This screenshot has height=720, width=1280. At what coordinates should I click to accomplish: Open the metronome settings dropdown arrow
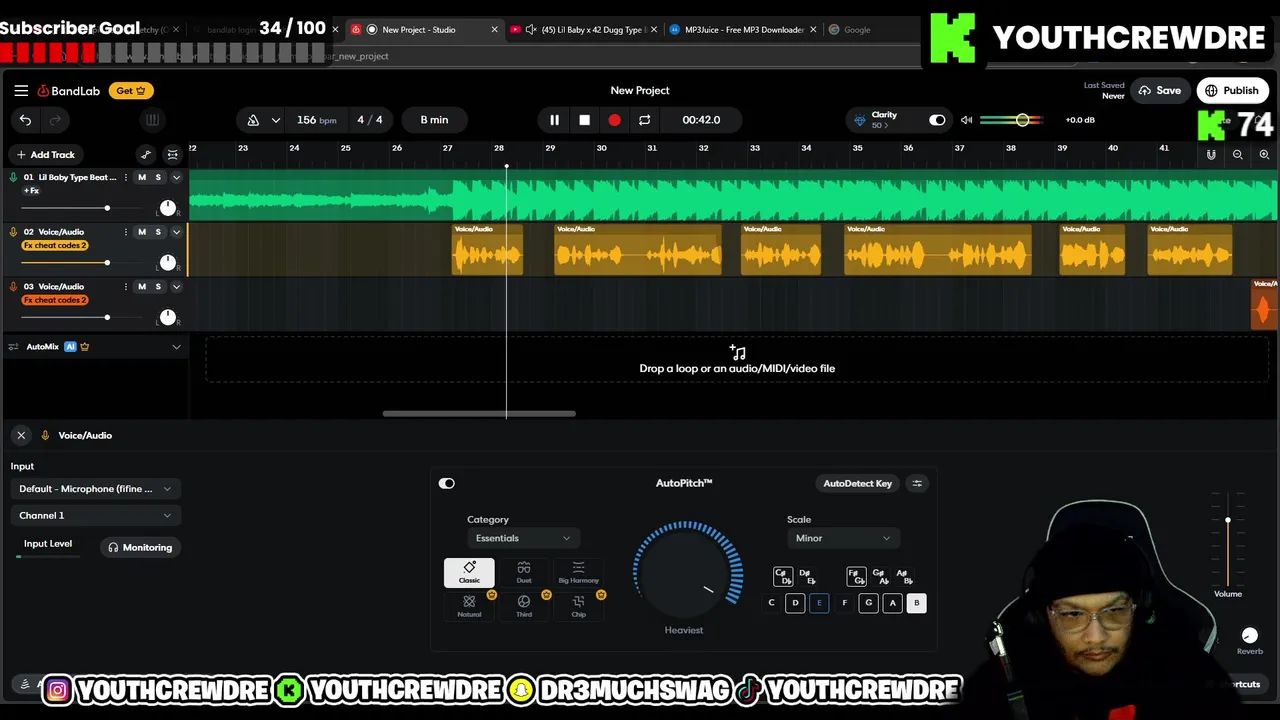pyautogui.click(x=275, y=120)
